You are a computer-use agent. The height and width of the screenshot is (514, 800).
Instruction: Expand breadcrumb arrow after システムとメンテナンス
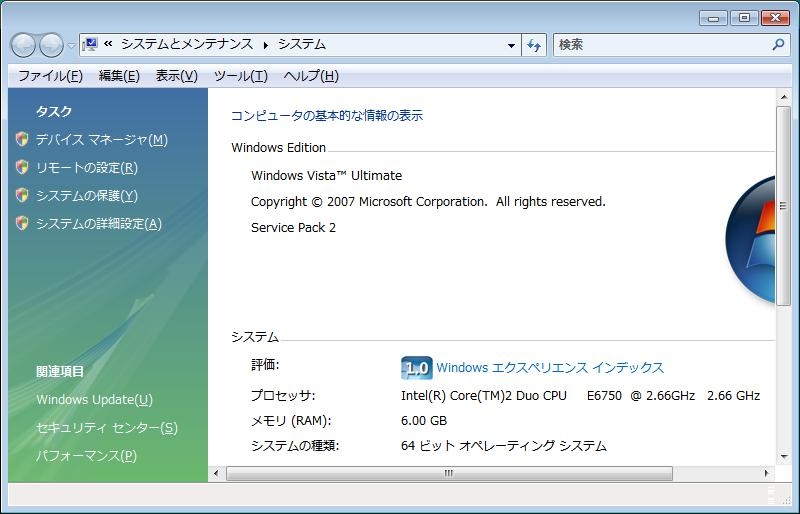coord(266,45)
